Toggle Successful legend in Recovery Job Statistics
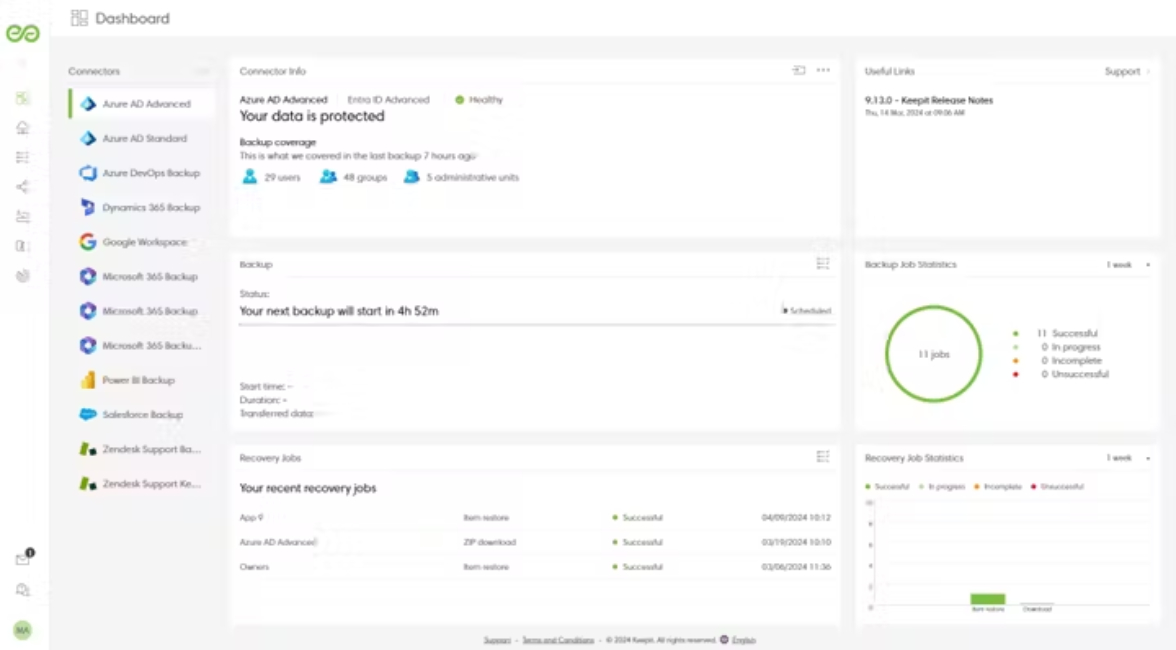1176x650 pixels. click(887, 487)
